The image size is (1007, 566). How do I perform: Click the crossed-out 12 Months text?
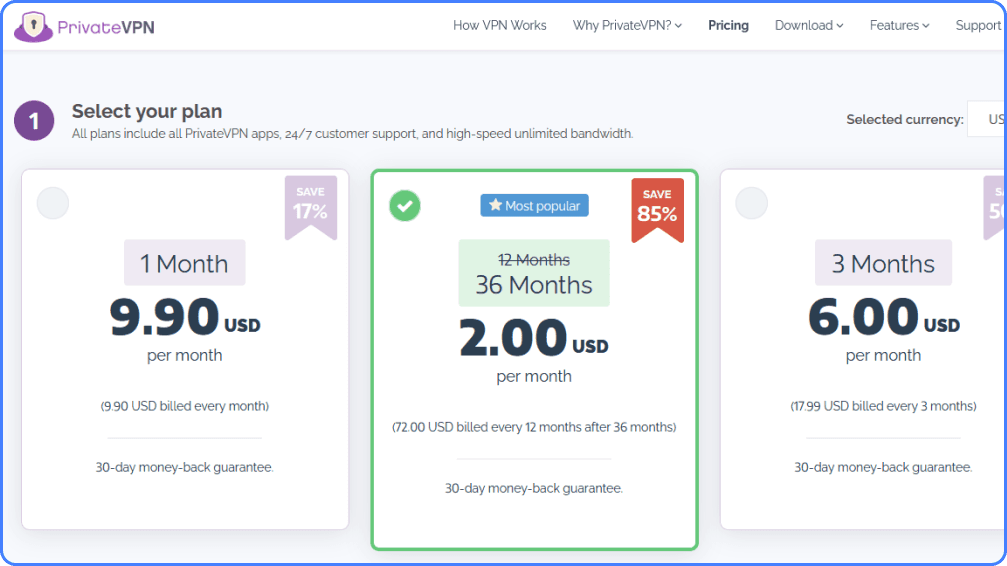[534, 260]
